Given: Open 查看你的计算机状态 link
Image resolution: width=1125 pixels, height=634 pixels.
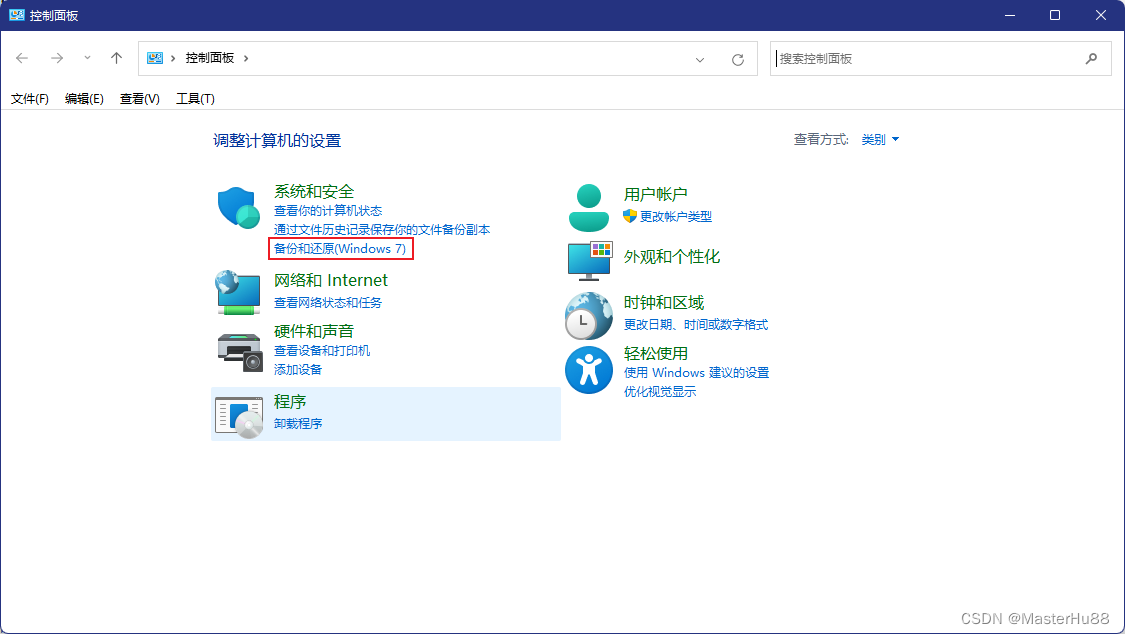Looking at the screenshot, I should [328, 210].
